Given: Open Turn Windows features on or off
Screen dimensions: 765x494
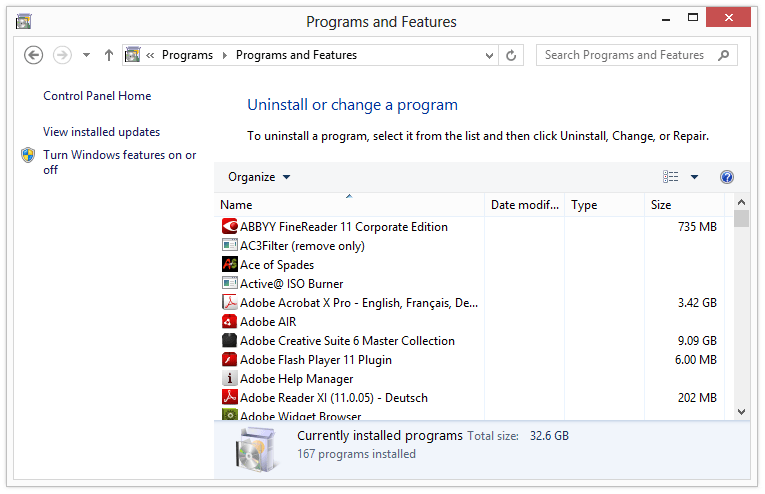Looking at the screenshot, I should (x=120, y=162).
